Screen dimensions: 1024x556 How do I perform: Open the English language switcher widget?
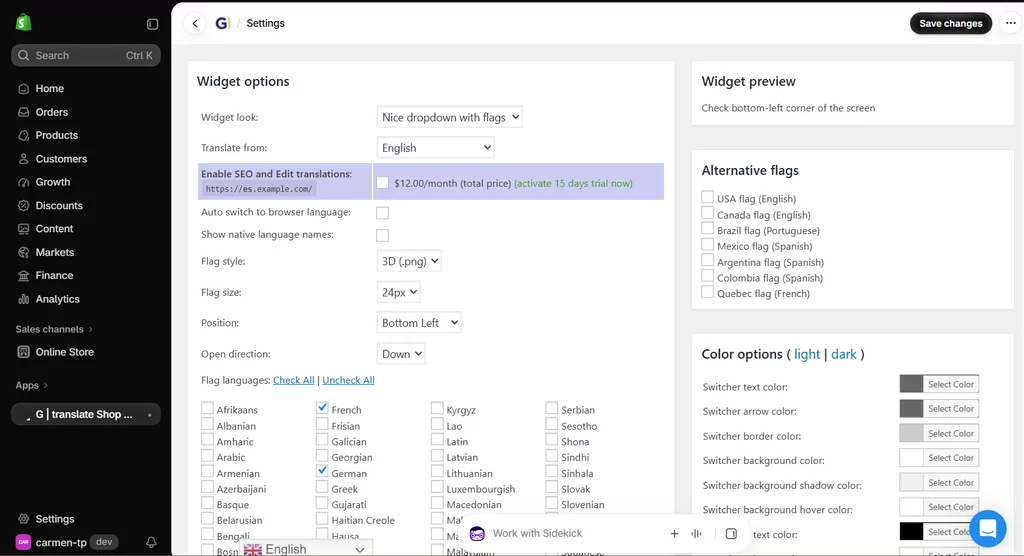(306, 549)
